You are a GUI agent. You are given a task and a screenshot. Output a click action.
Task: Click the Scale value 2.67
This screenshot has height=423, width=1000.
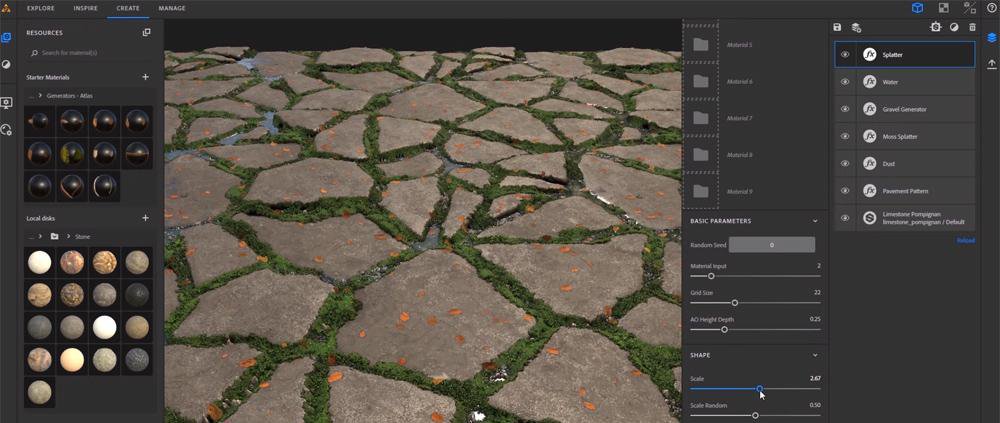pyautogui.click(x=815, y=378)
